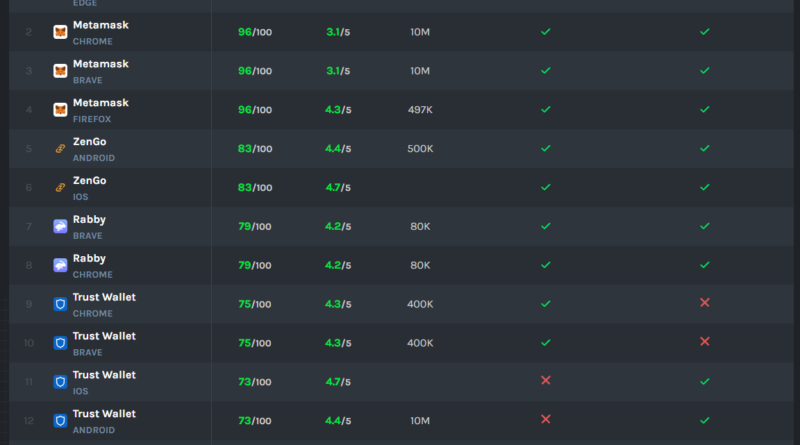Click the Rabby icon in the Chrome row

coord(60,265)
